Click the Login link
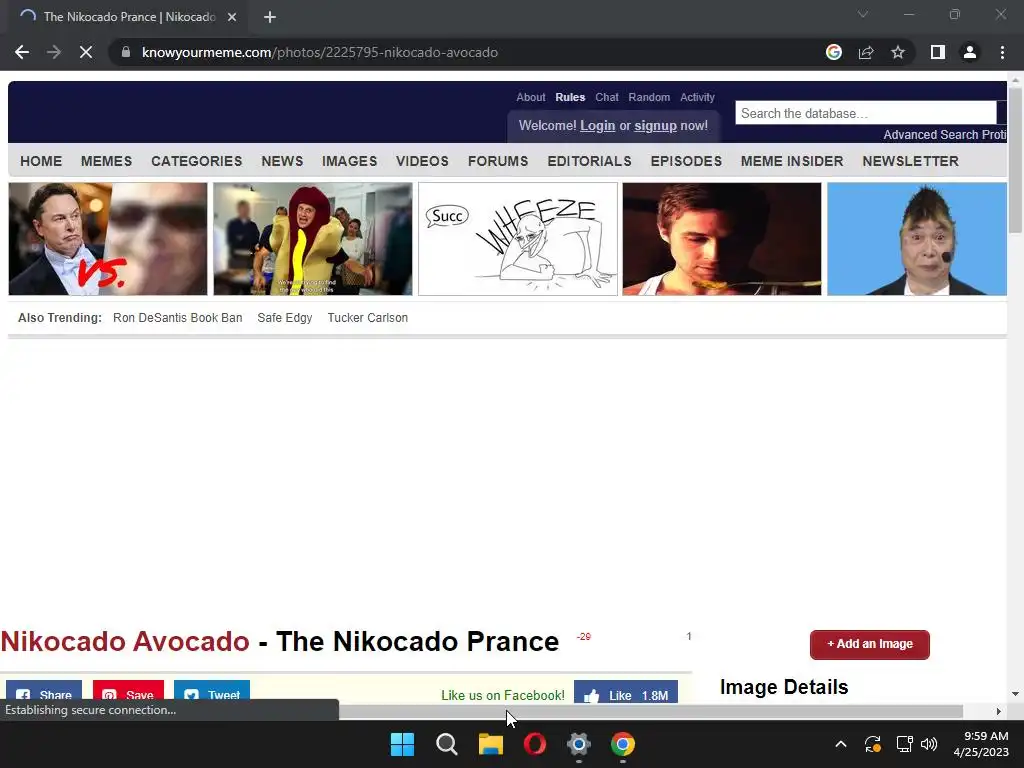The image size is (1024, 768). (598, 125)
